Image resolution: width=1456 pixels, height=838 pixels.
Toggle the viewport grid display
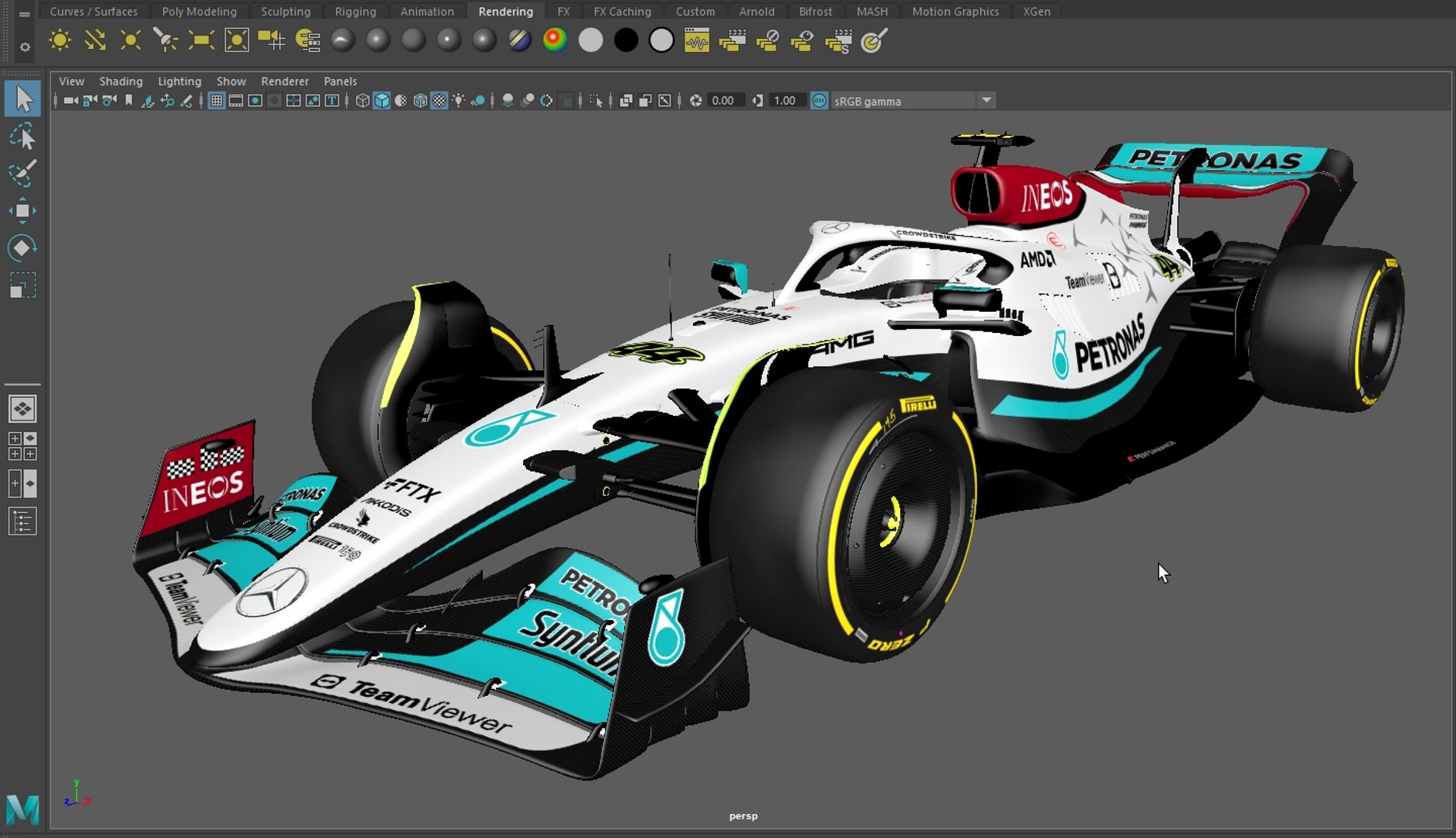pyautogui.click(x=217, y=101)
